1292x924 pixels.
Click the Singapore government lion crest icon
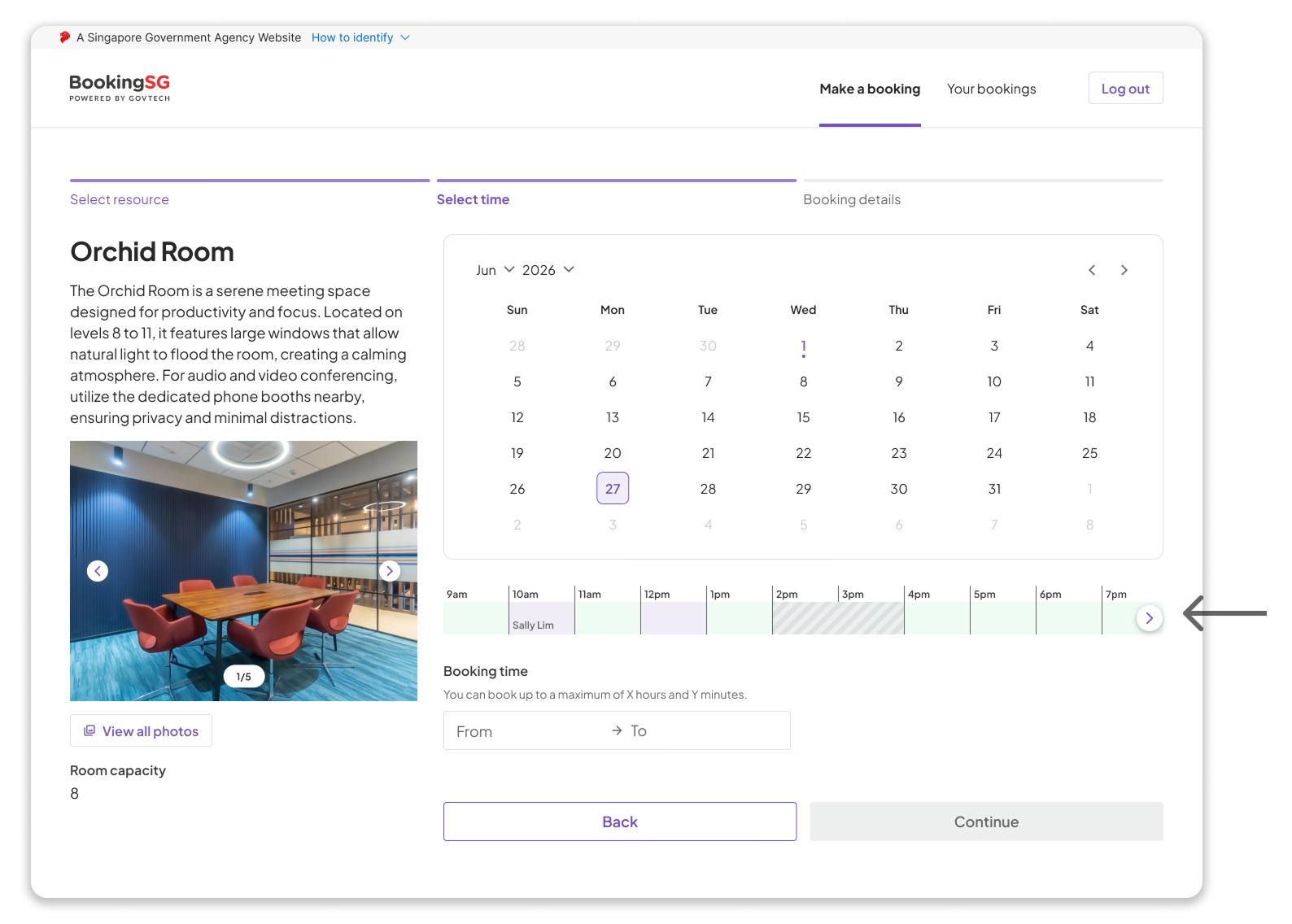pos(65,37)
